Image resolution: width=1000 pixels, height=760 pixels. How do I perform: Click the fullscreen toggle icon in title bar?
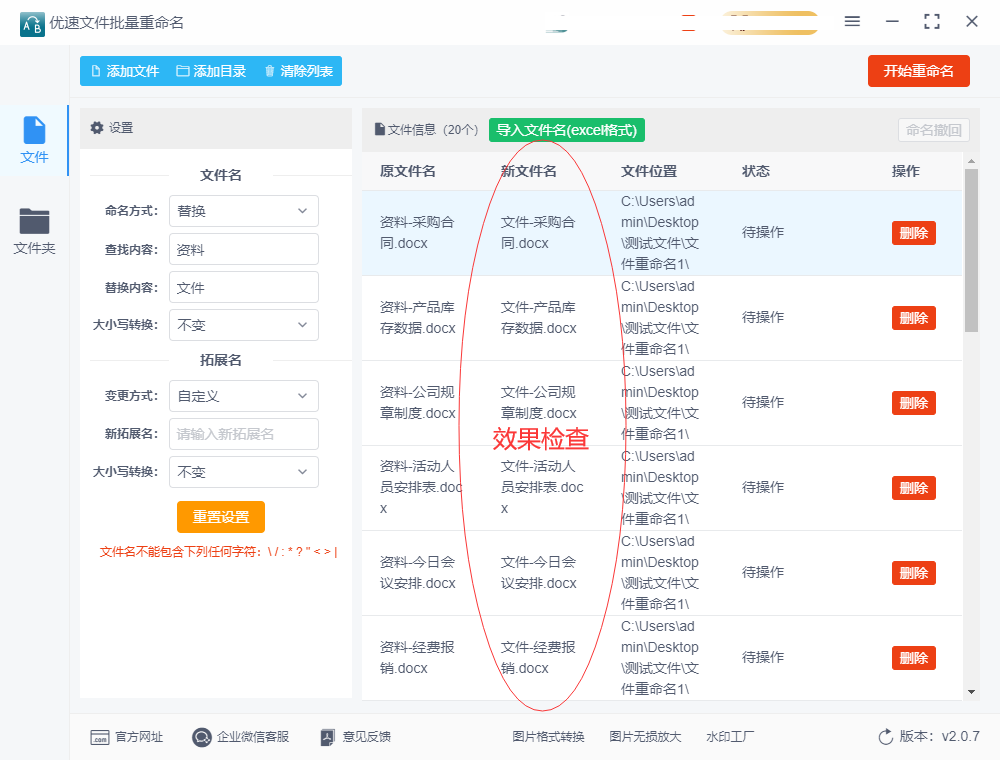(932, 22)
